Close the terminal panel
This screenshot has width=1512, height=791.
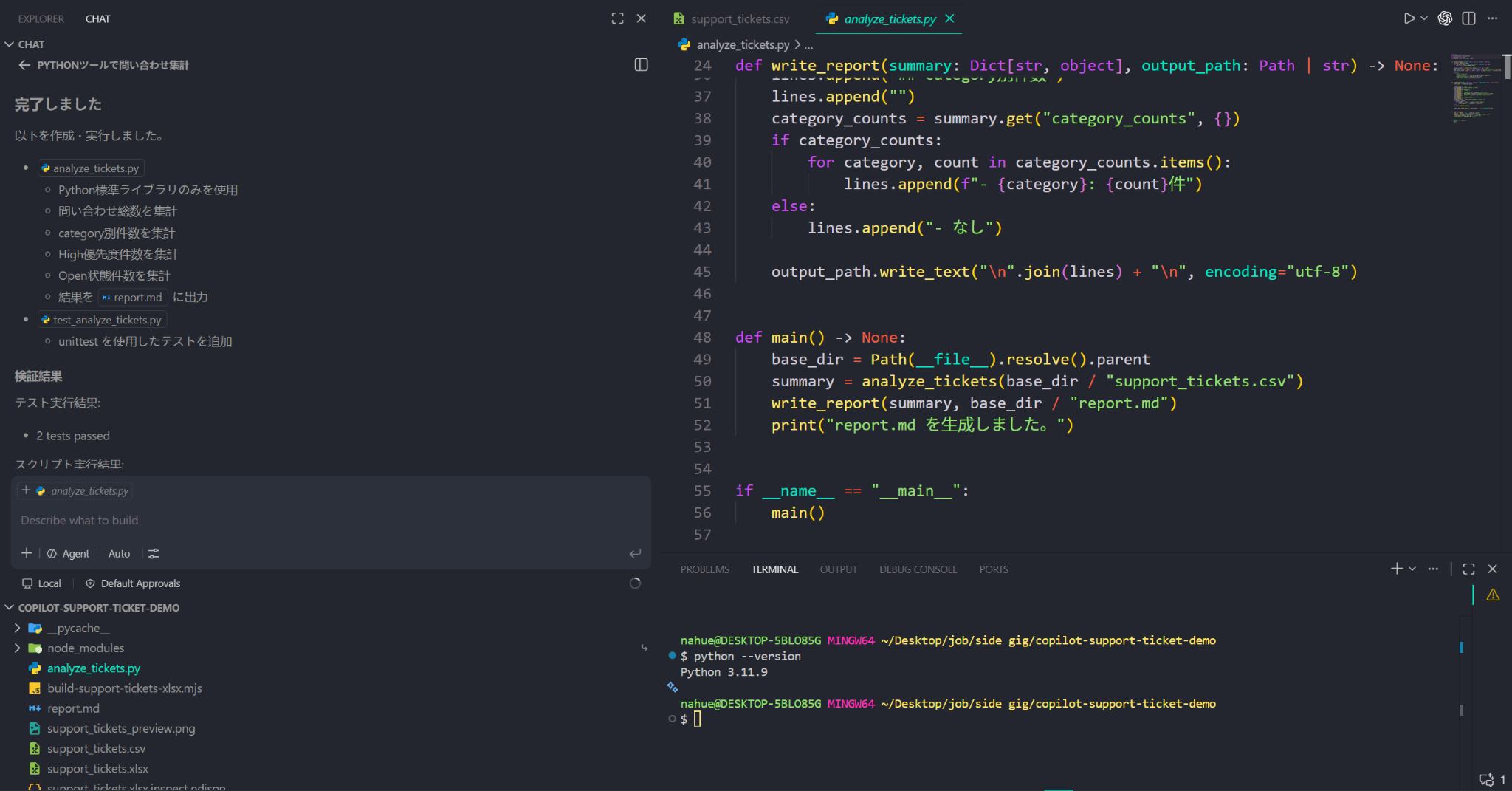1492,569
